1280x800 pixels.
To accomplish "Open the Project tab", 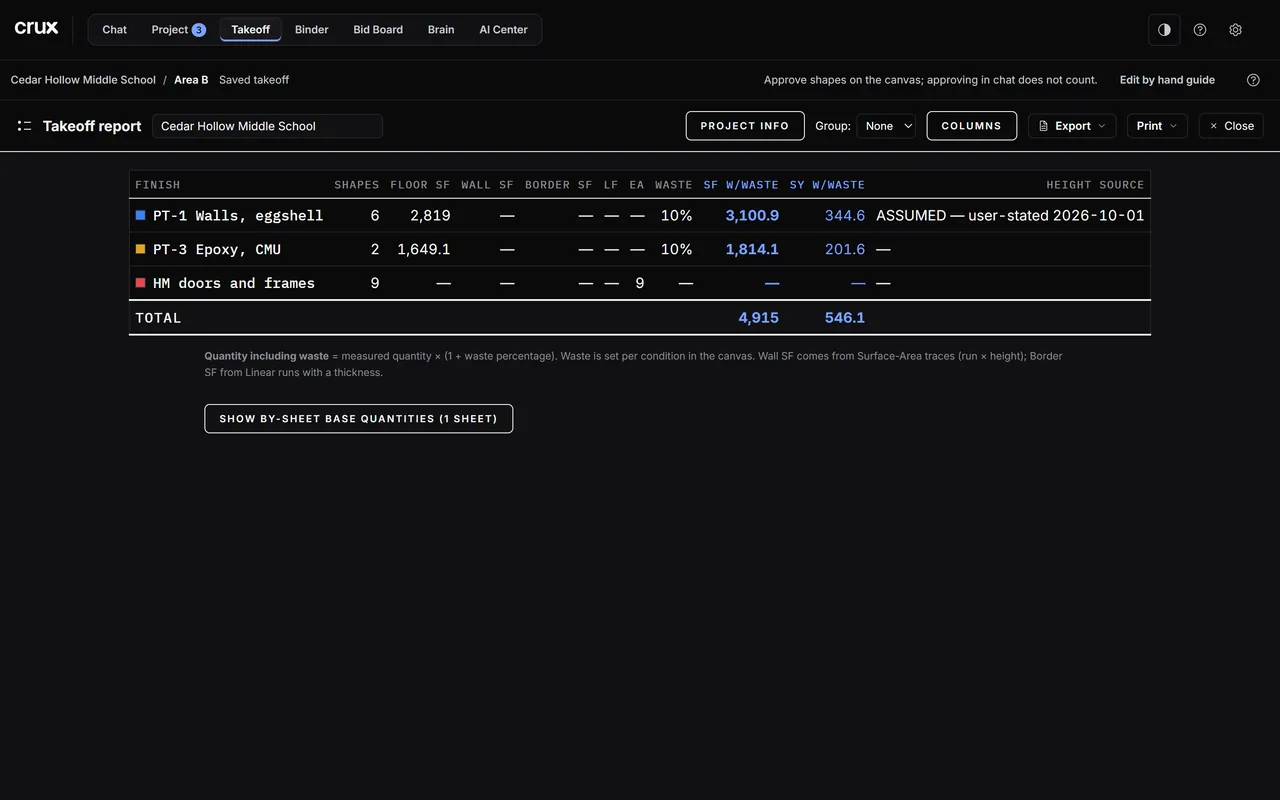I will (x=178, y=30).
